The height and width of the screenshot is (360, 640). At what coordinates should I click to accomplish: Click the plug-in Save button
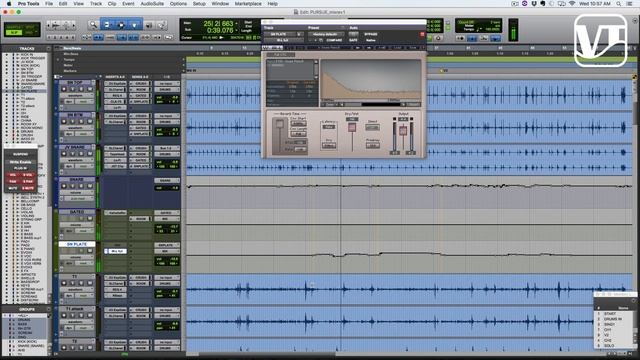(x=413, y=48)
